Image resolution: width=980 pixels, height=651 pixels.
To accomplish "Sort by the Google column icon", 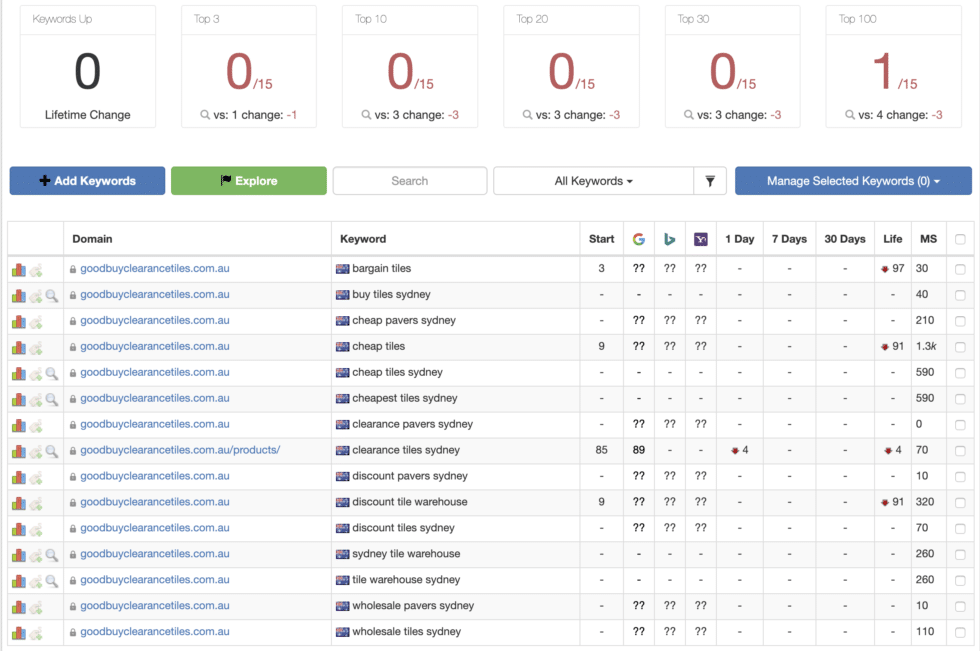I will 639,239.
